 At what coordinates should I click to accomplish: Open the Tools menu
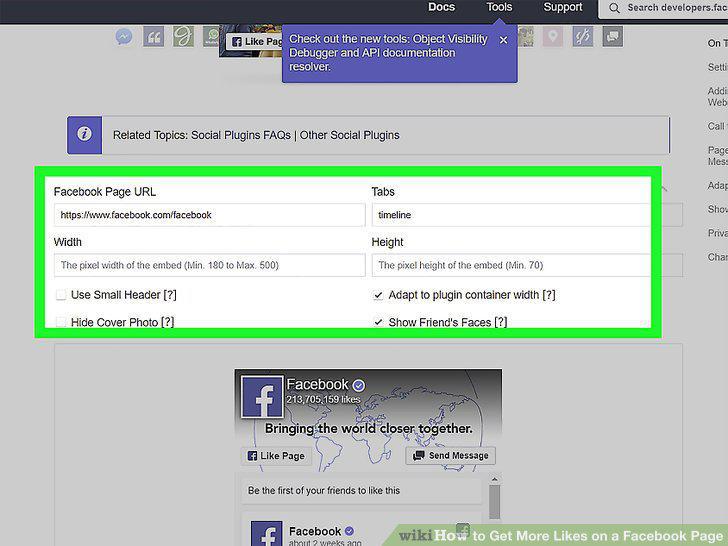point(499,7)
